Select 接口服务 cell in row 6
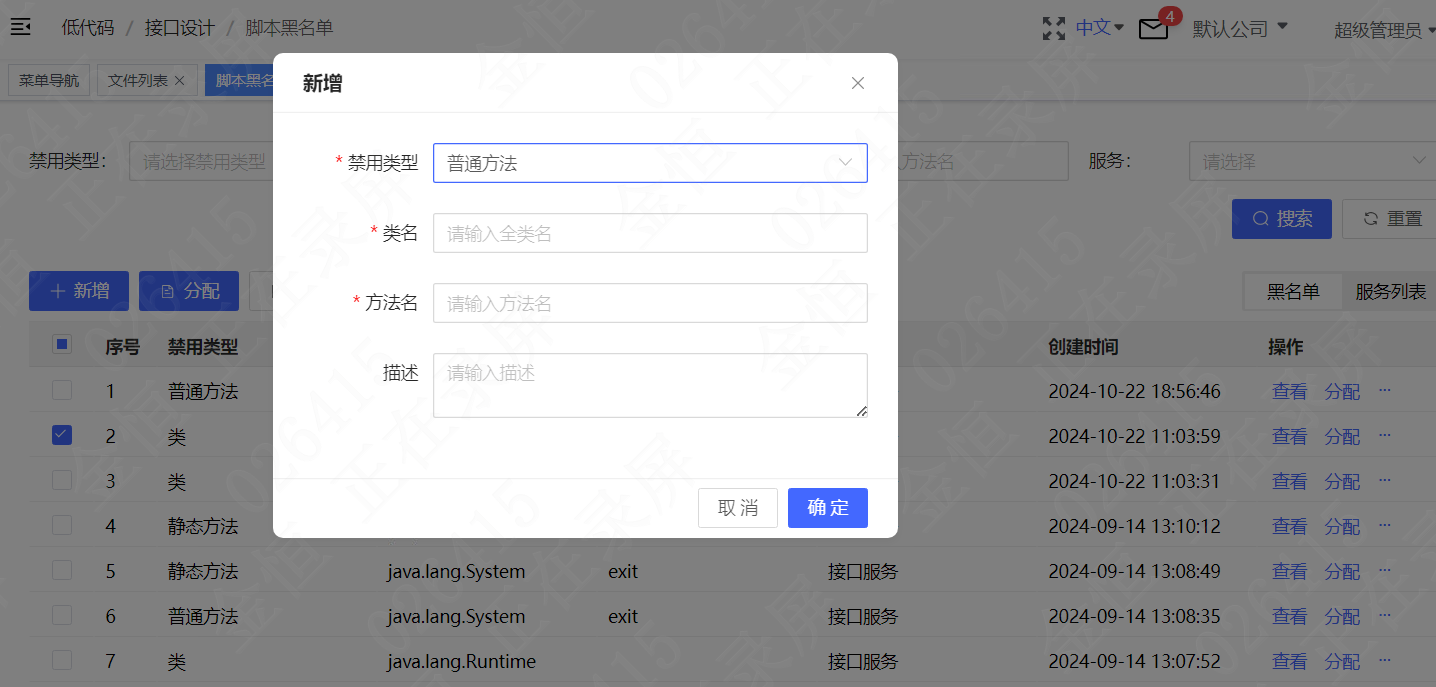This screenshot has height=687, width=1436. (x=863, y=617)
